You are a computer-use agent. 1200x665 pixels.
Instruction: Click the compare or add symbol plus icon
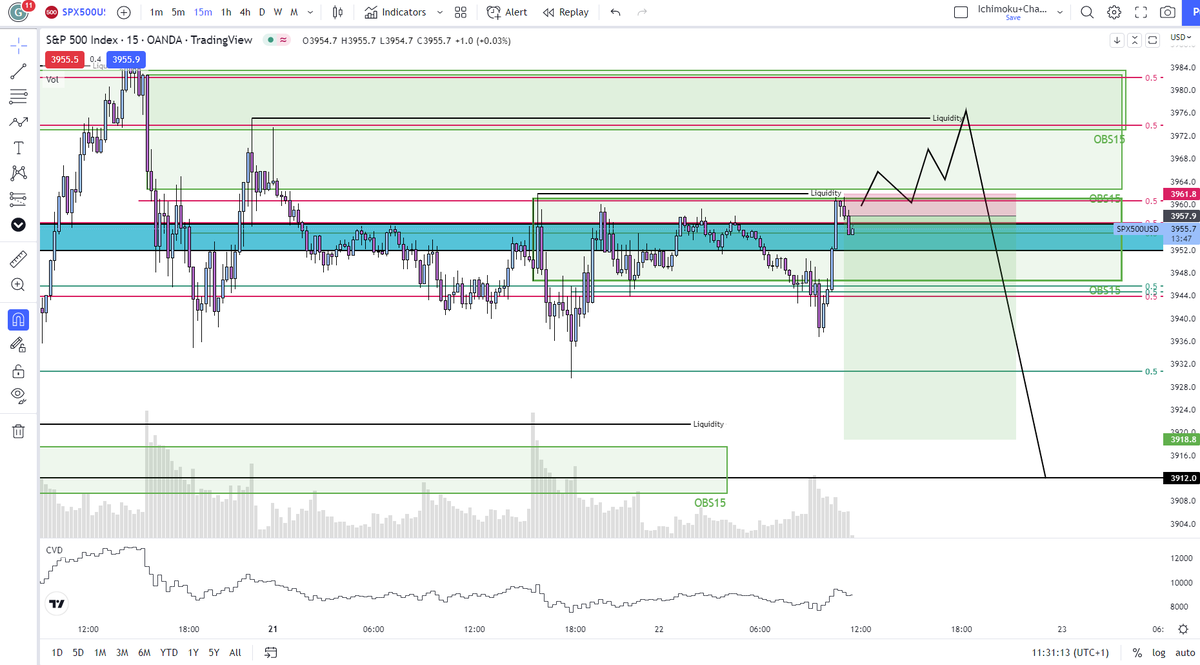124,13
